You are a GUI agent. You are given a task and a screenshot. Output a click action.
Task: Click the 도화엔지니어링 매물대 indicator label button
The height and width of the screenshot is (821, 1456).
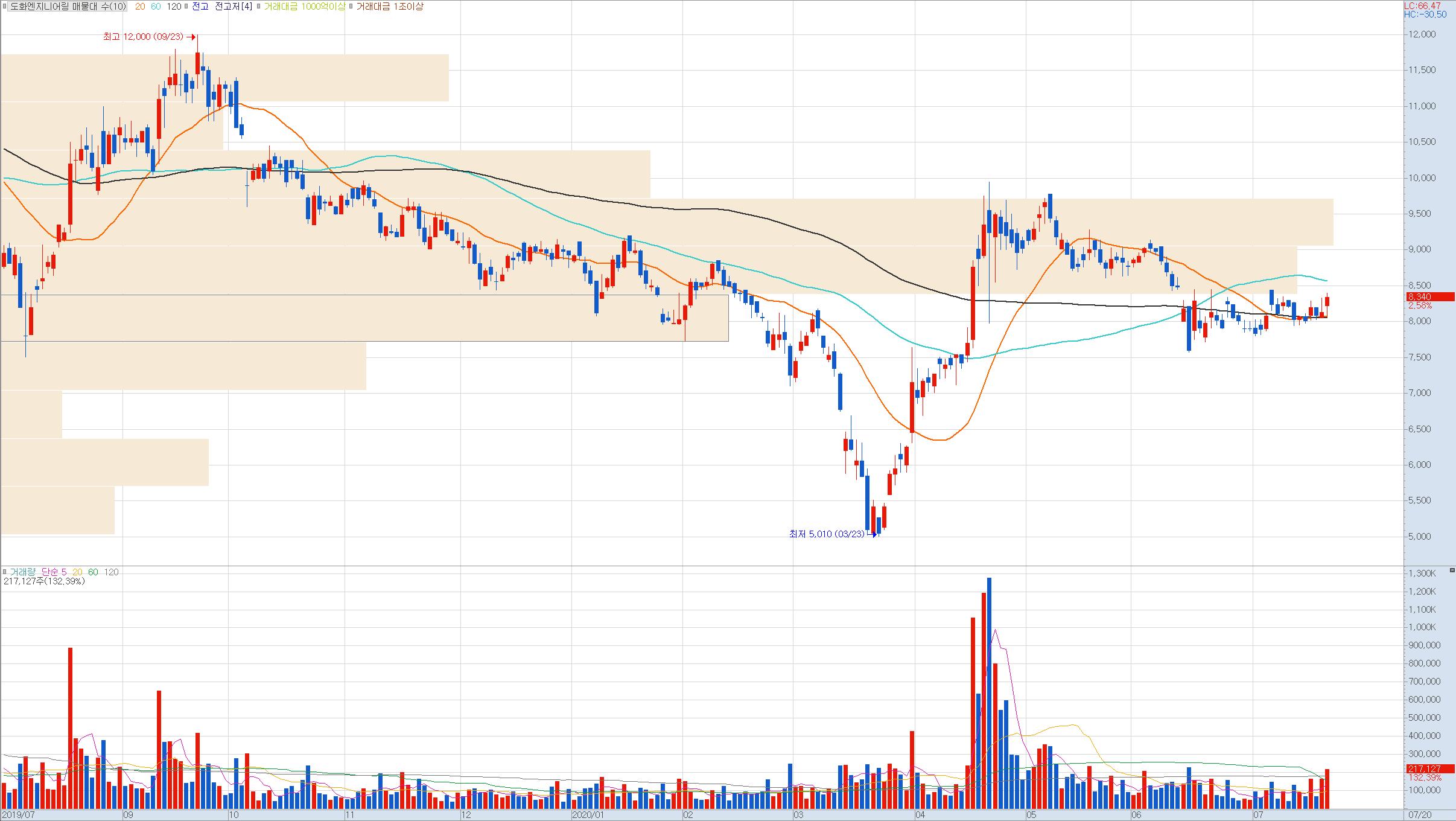tap(68, 7)
